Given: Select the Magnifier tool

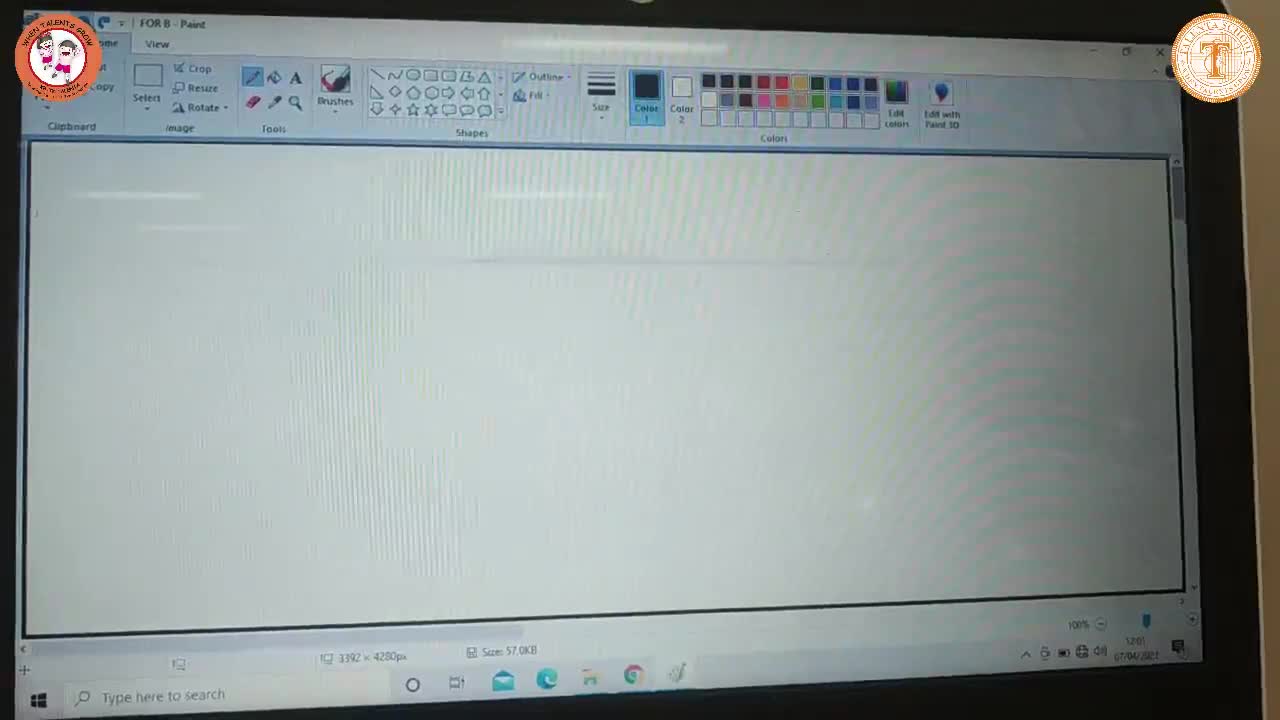Looking at the screenshot, I should [x=295, y=102].
